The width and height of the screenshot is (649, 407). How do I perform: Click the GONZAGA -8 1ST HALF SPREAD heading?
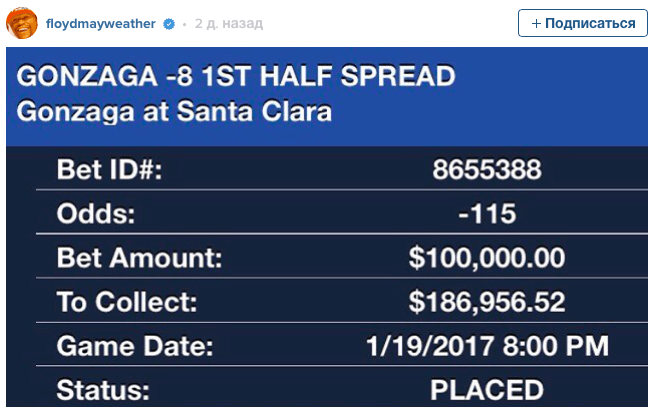pyautogui.click(x=236, y=76)
